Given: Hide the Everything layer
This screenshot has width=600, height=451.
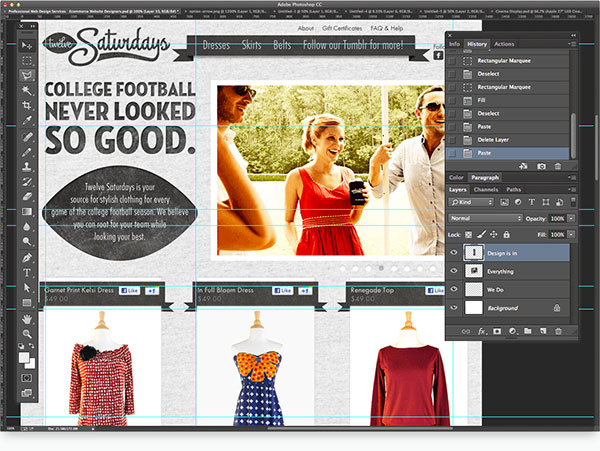Looking at the screenshot, I should [x=454, y=271].
